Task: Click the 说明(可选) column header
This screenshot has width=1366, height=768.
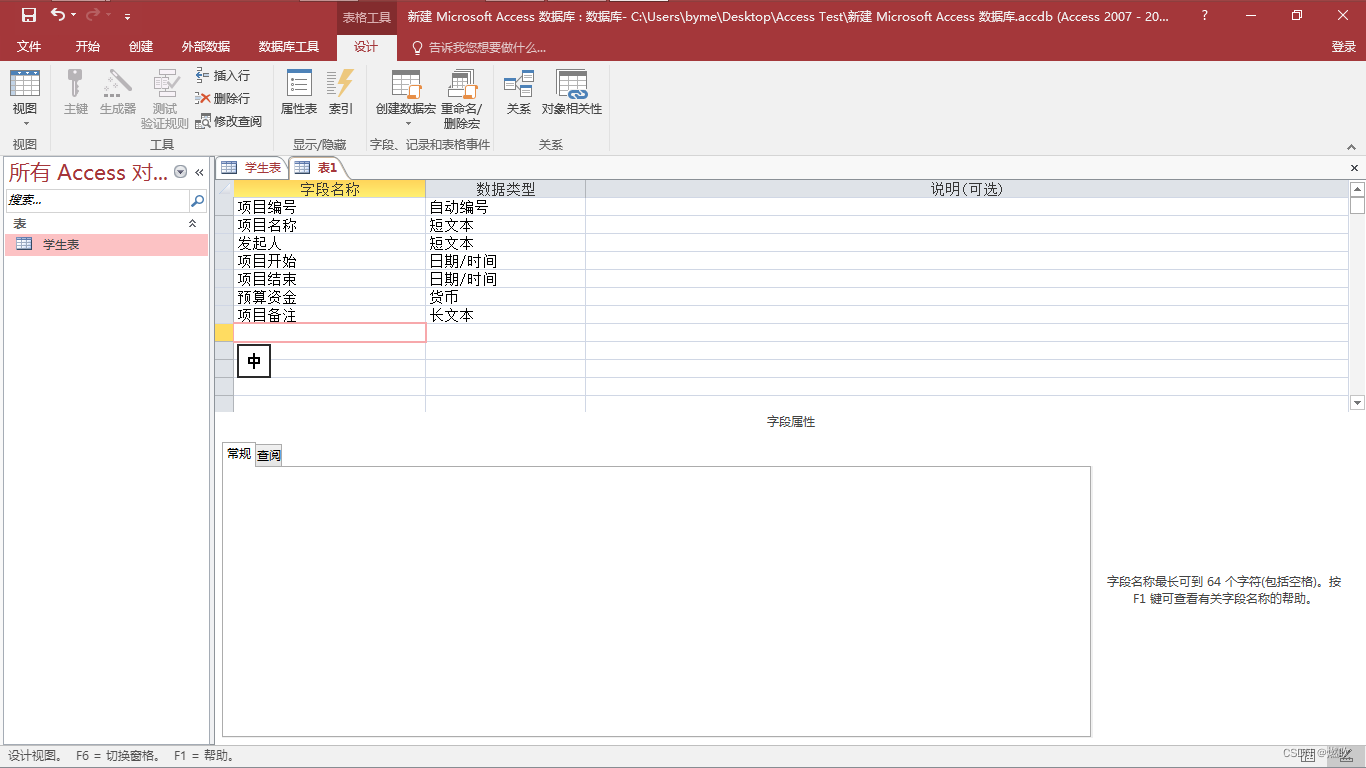Action: click(967, 189)
